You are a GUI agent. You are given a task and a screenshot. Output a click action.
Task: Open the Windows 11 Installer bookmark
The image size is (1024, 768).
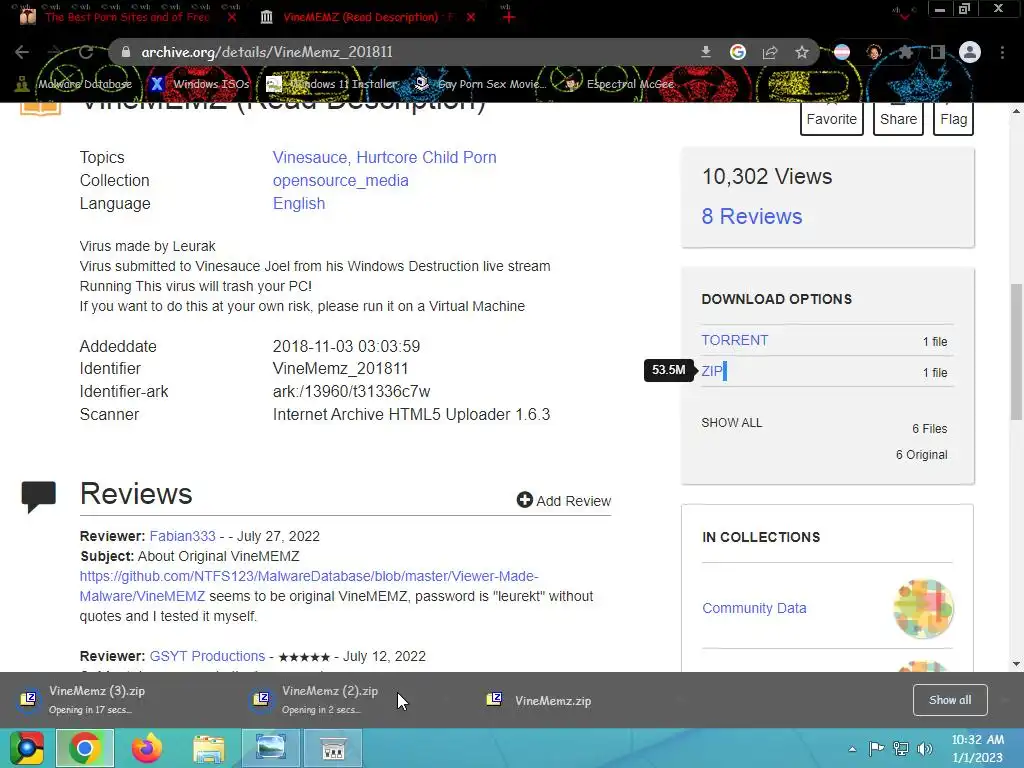point(332,84)
